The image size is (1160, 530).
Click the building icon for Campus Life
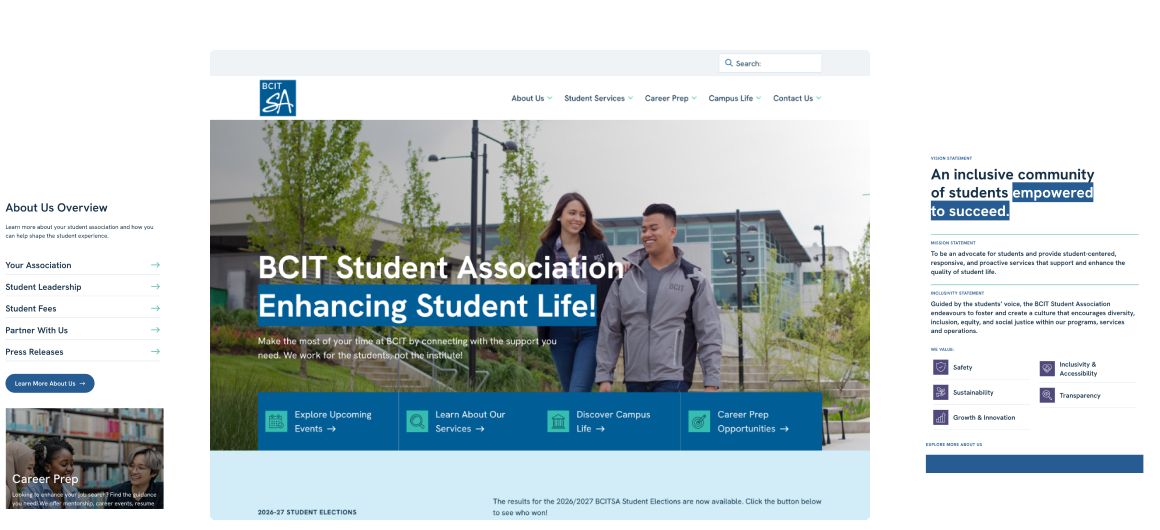point(558,421)
